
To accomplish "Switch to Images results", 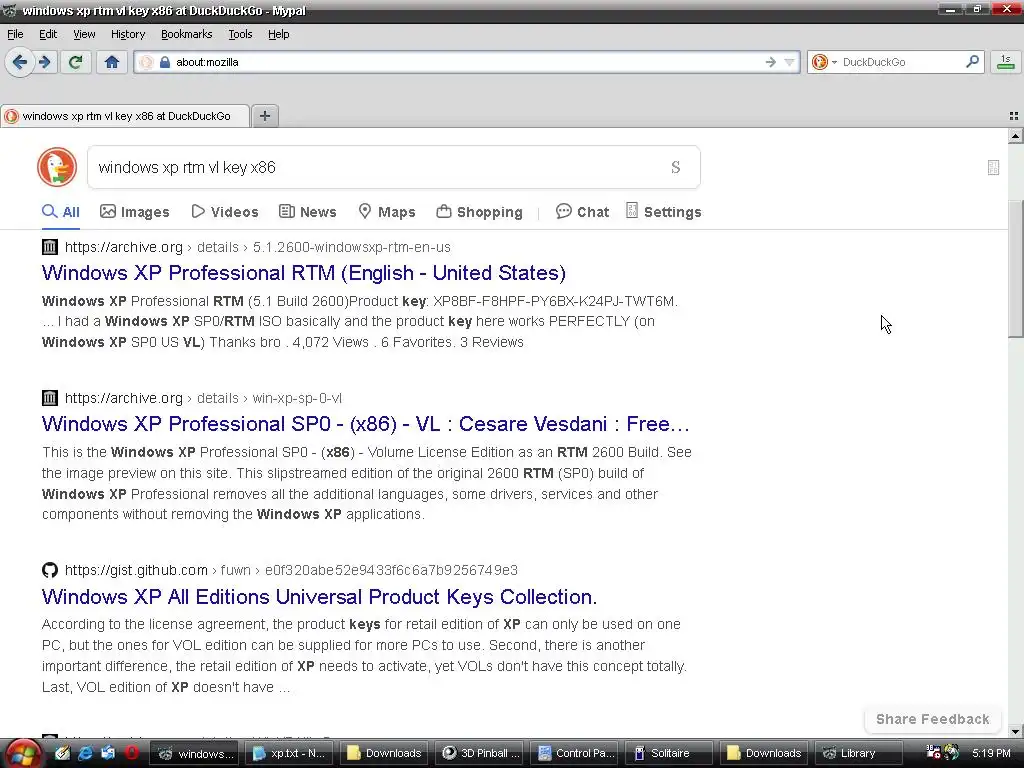I will (x=135, y=212).
